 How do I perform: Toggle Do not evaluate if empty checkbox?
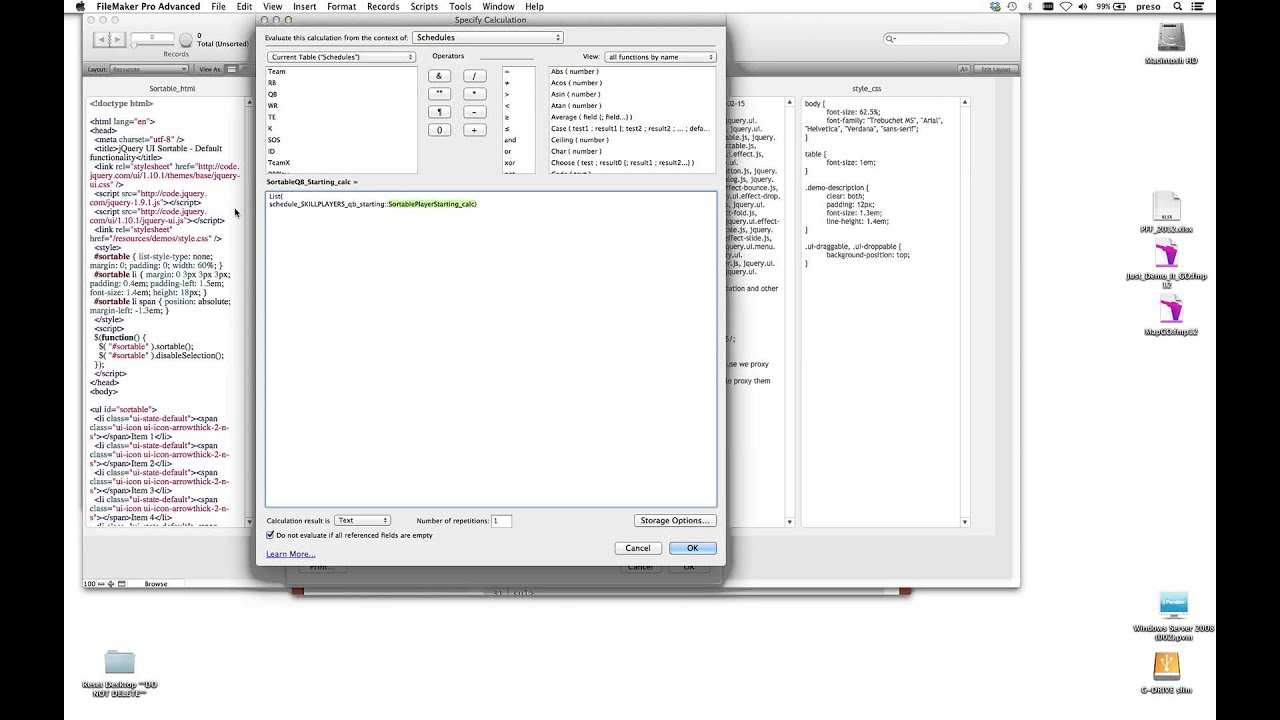coord(270,535)
